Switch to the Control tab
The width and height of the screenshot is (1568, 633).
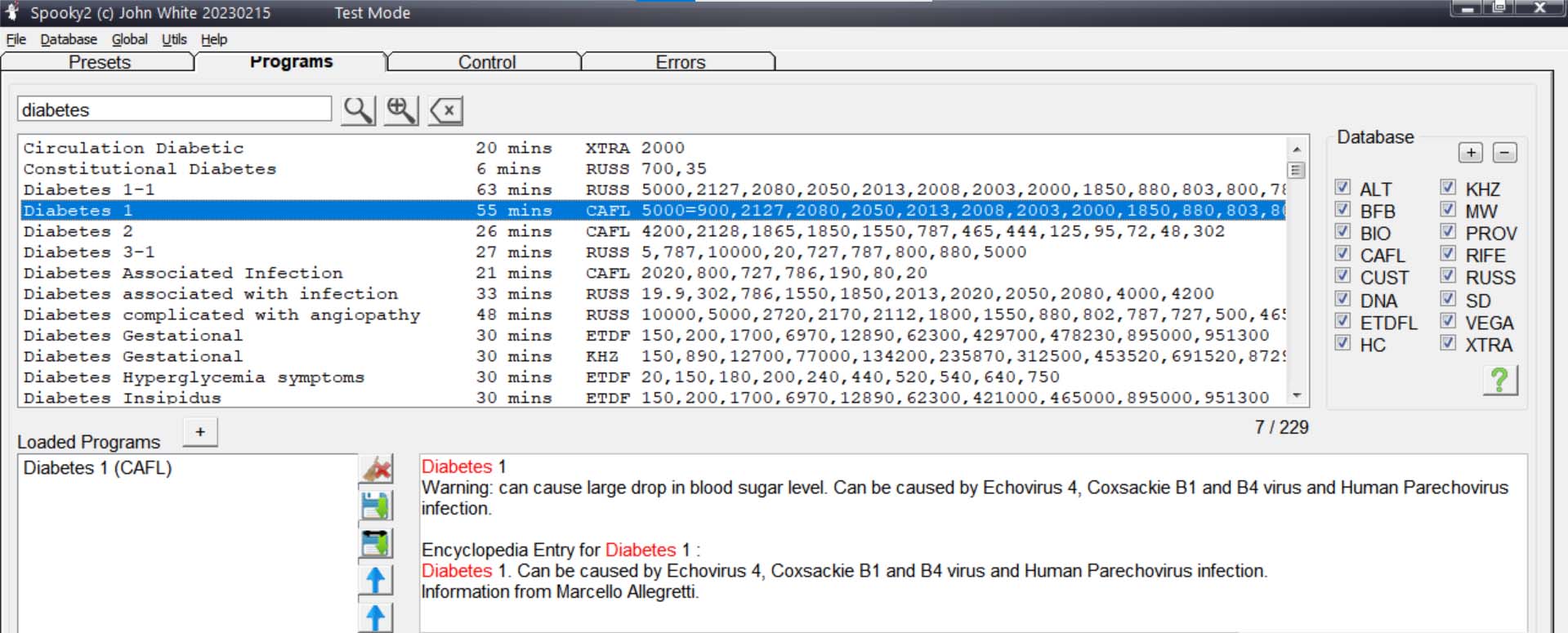pyautogui.click(x=486, y=62)
